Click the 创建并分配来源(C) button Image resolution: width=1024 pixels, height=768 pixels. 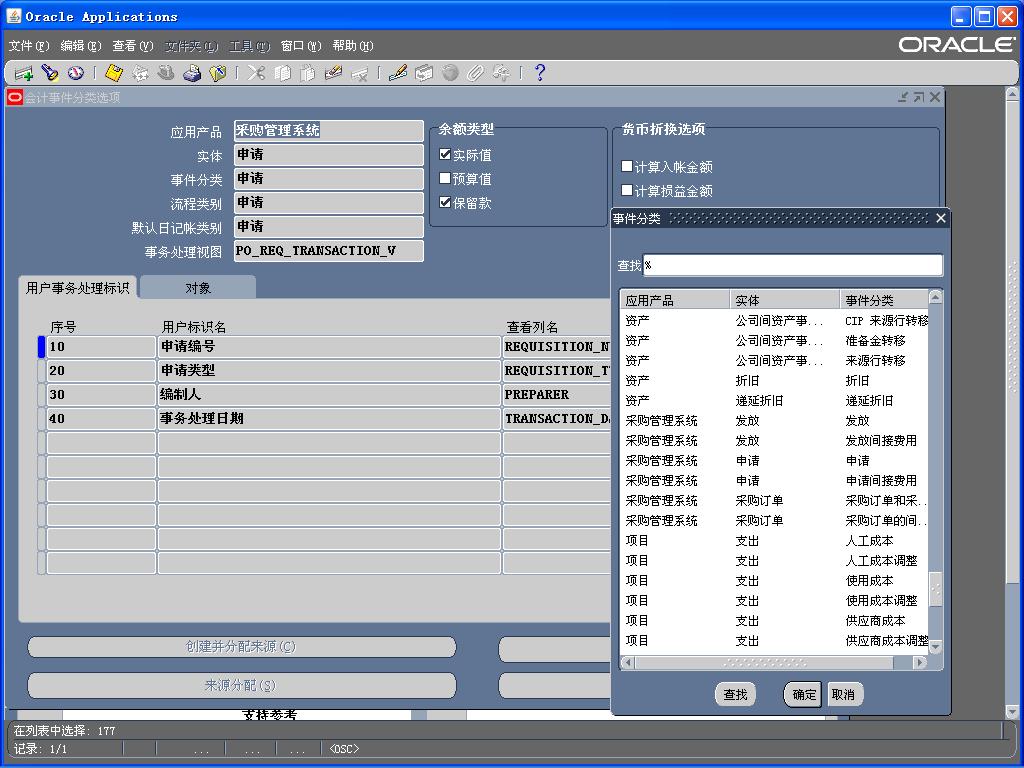[241, 647]
